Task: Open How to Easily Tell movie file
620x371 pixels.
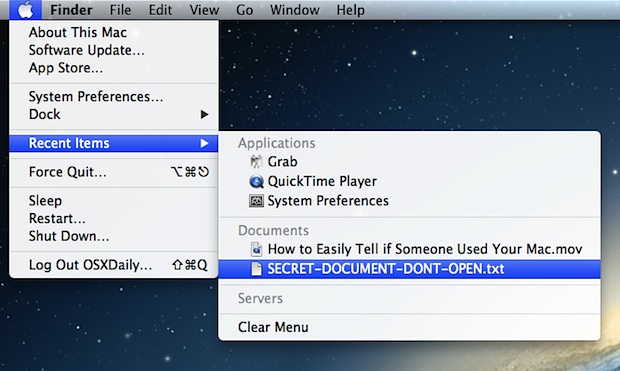Action: 409,249
